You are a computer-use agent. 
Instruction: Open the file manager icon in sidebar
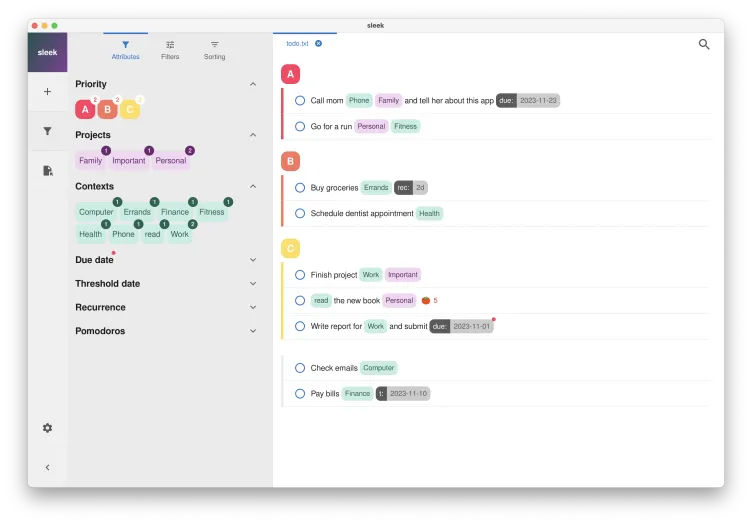pos(47,171)
